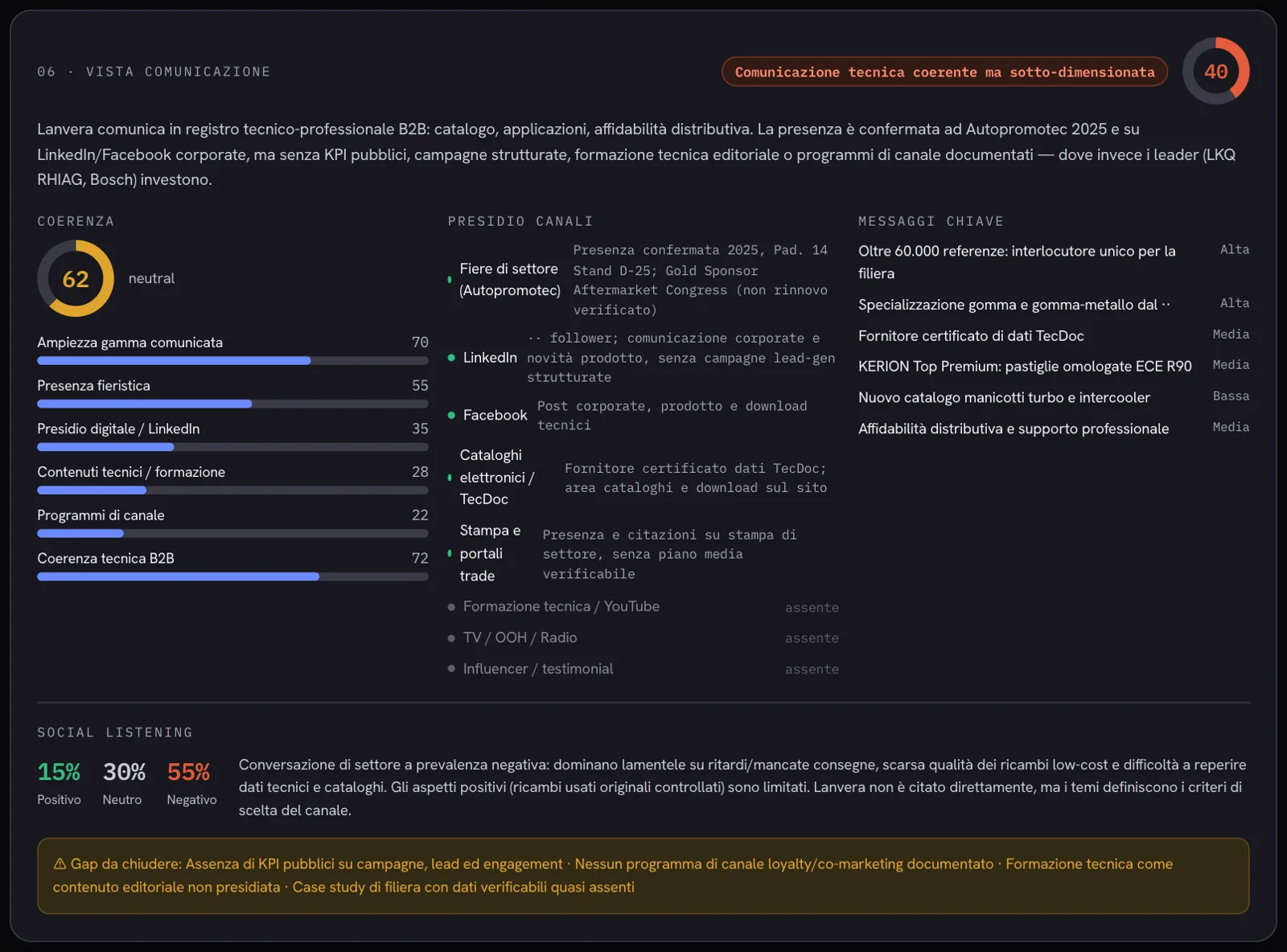The image size is (1287, 952).
Task: Click the Coerenza tecnica B2B progress bar
Action: (232, 577)
